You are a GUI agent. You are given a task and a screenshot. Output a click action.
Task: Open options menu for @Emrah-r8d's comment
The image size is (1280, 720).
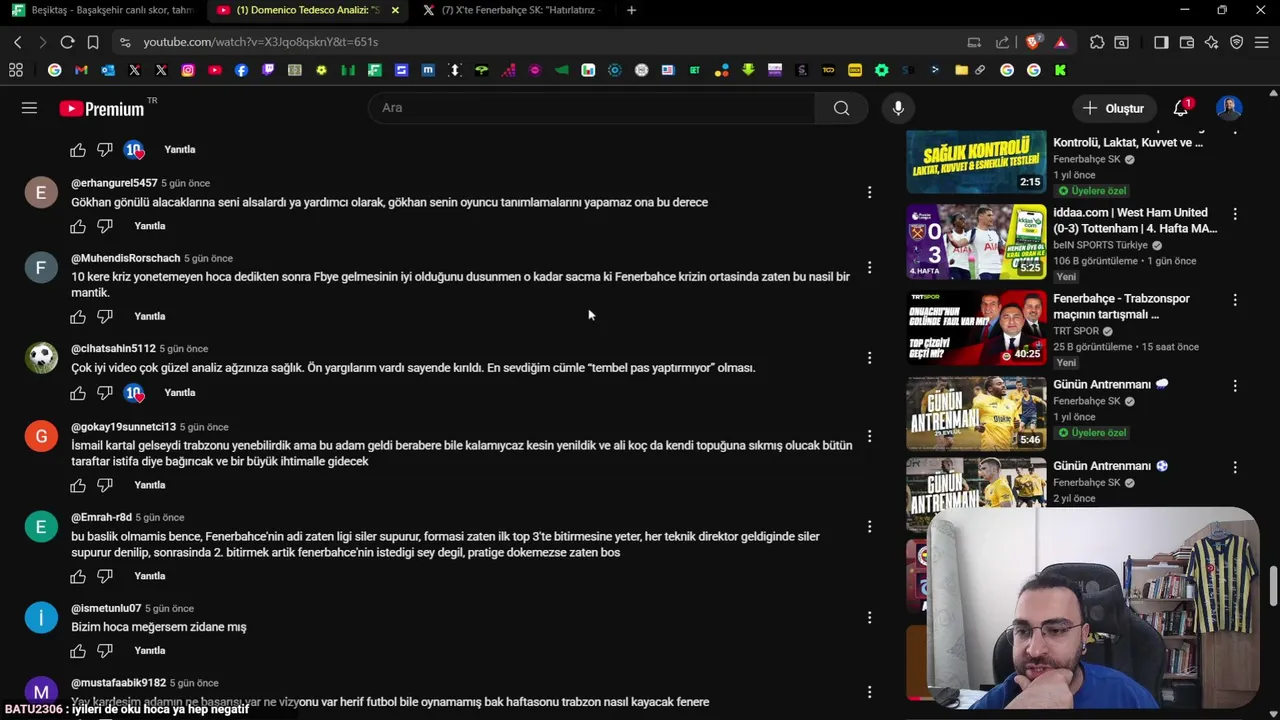pos(869,527)
